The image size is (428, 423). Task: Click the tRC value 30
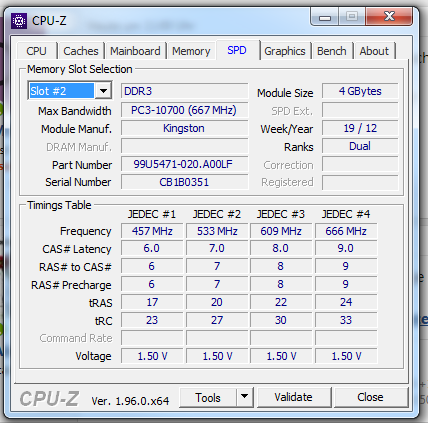point(281,320)
